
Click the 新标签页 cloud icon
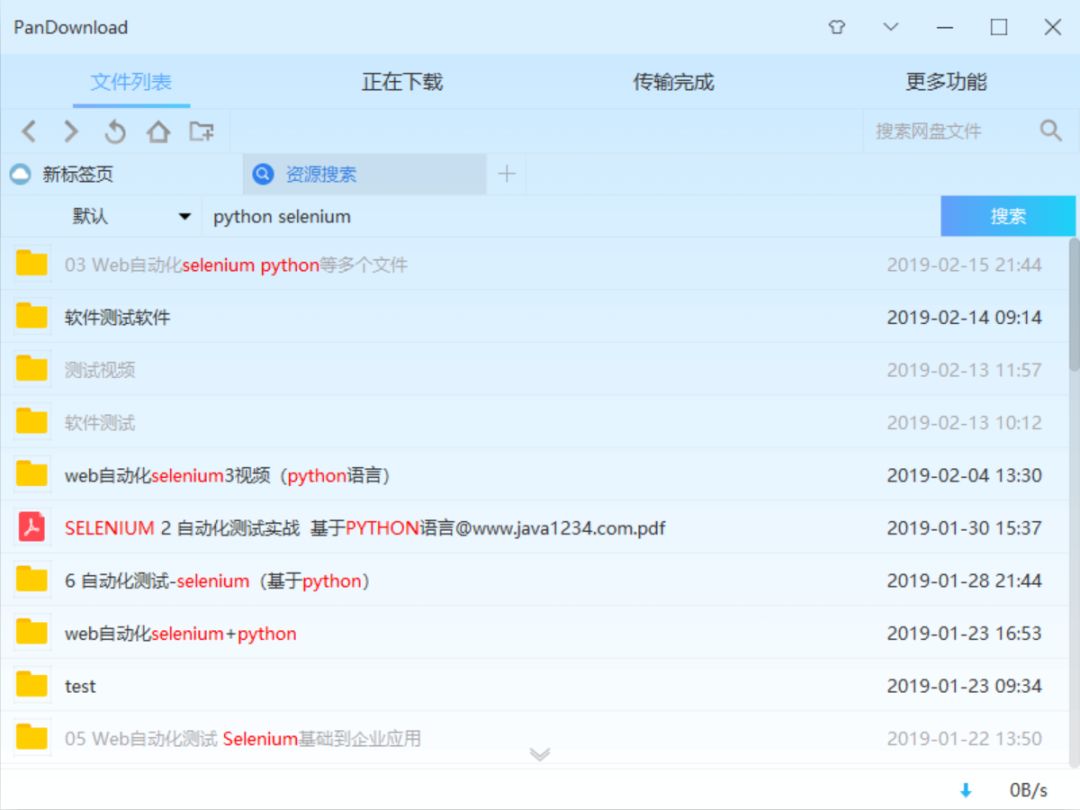pyautogui.click(x=21, y=174)
